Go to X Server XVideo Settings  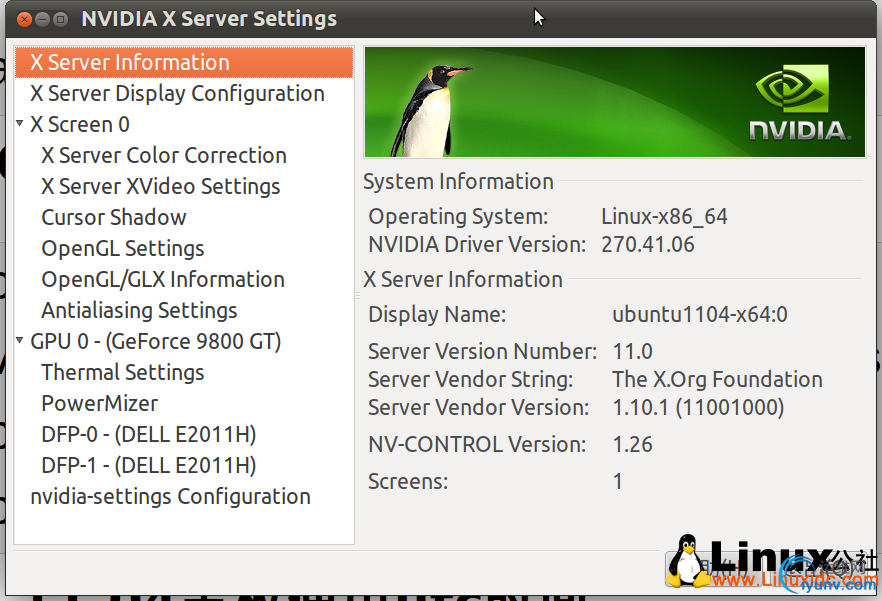[160, 186]
